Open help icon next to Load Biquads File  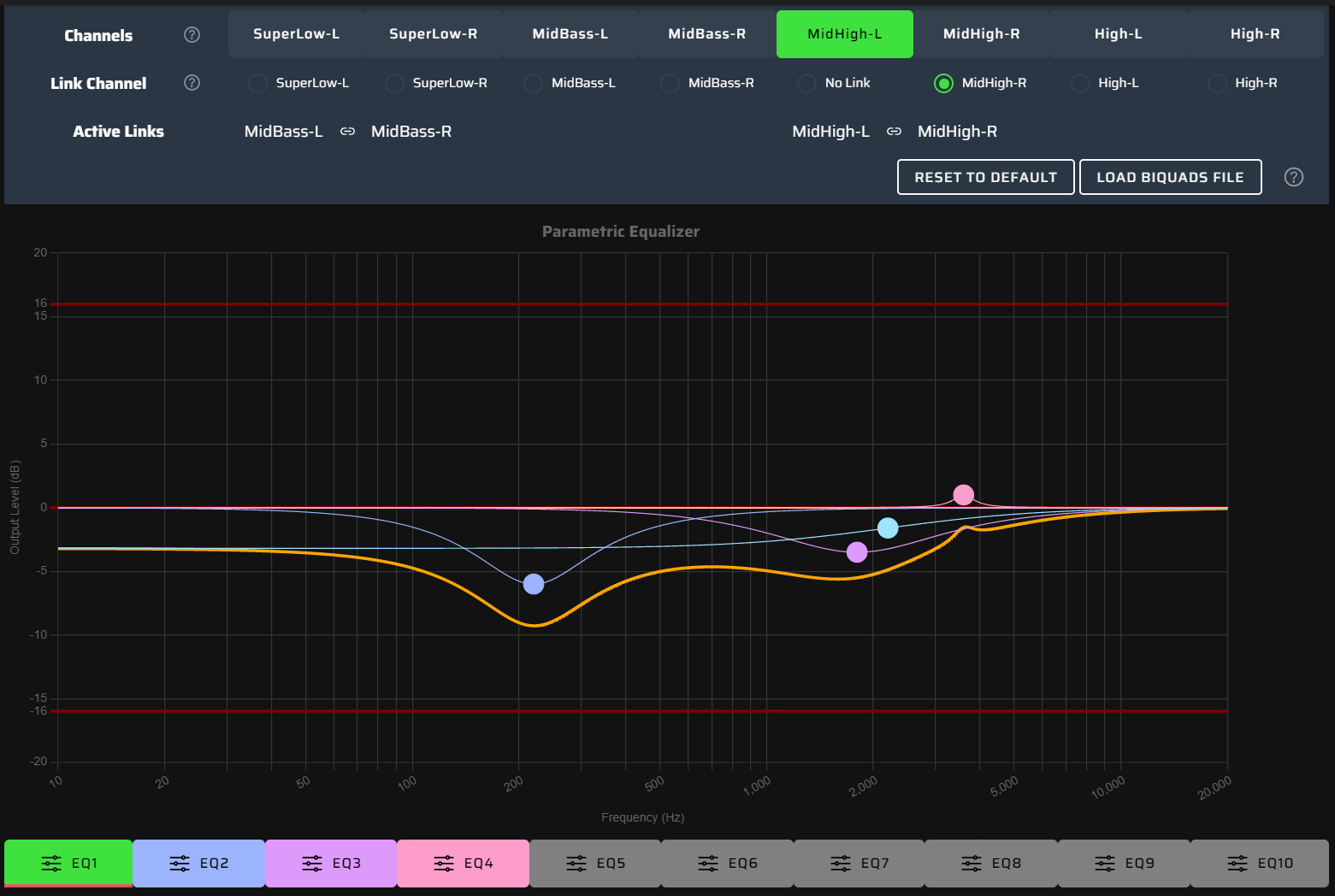click(1294, 177)
